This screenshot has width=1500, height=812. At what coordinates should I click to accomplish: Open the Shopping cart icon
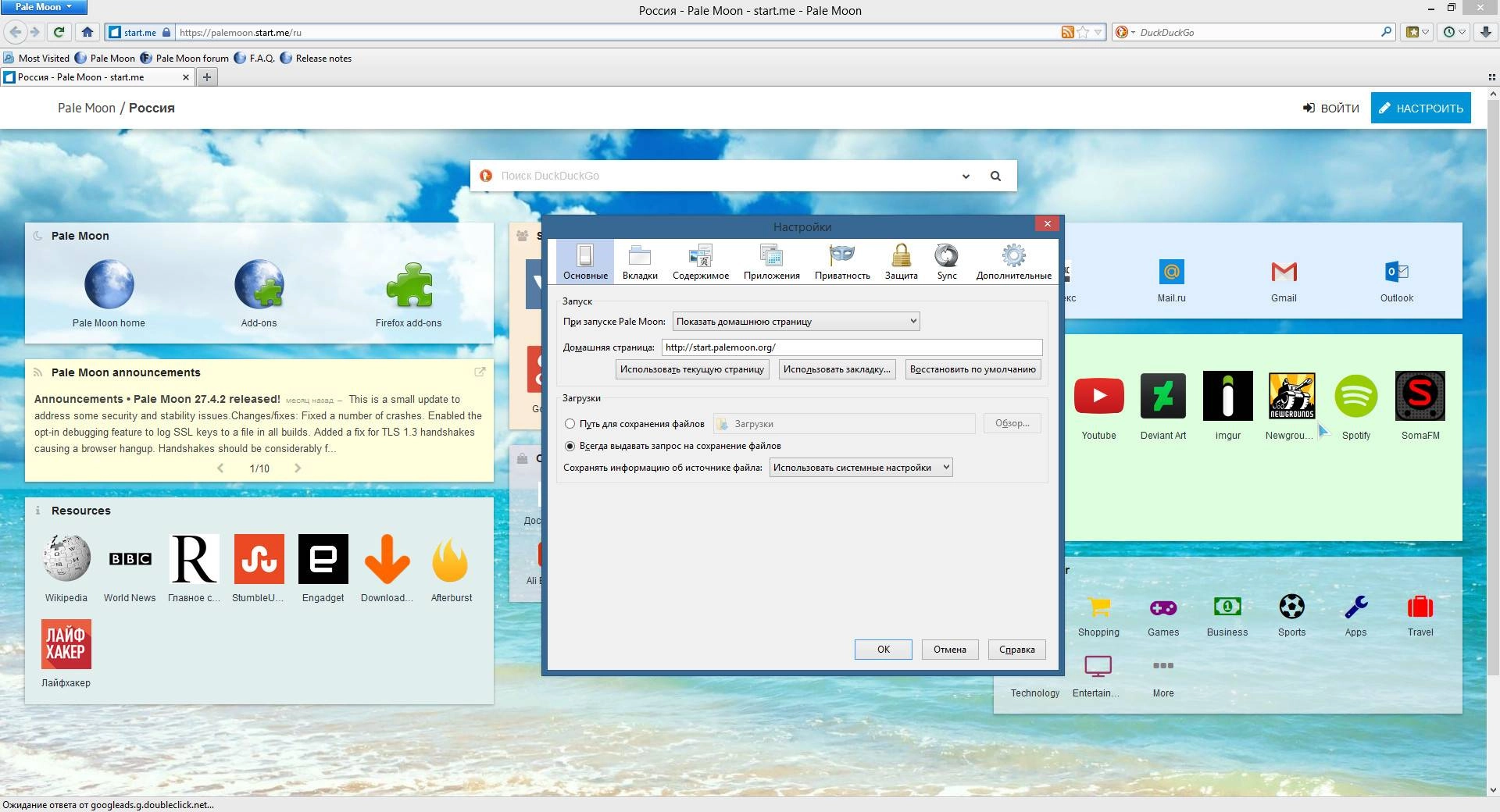1098,607
